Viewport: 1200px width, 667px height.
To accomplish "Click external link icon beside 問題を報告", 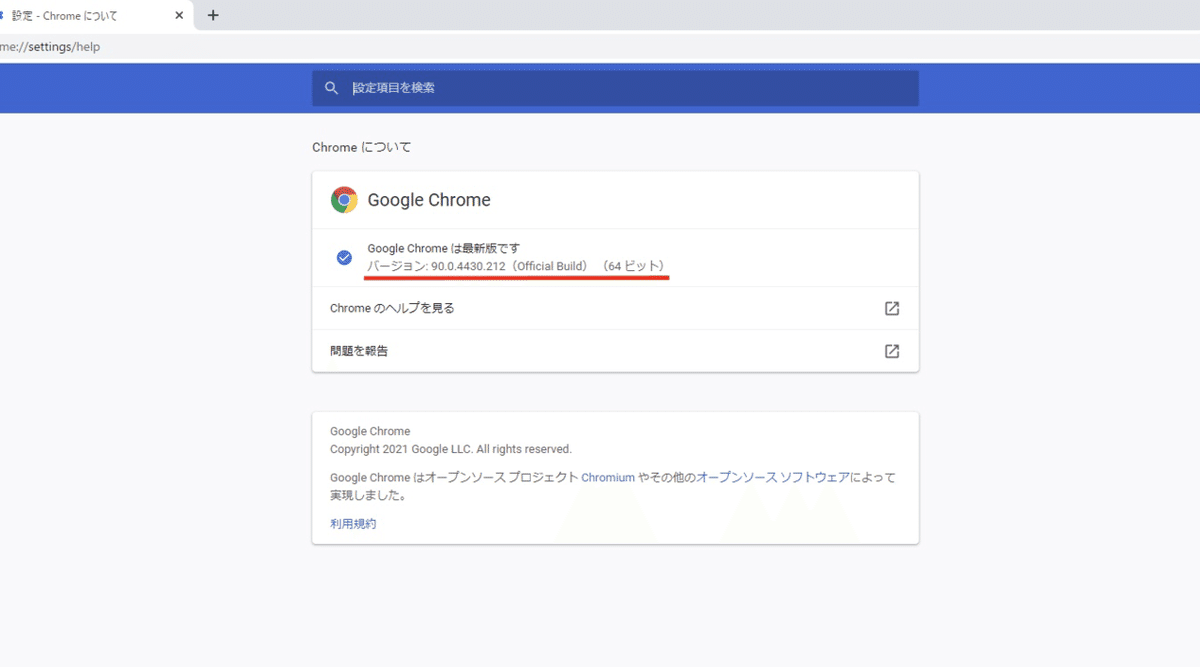I will [892, 351].
